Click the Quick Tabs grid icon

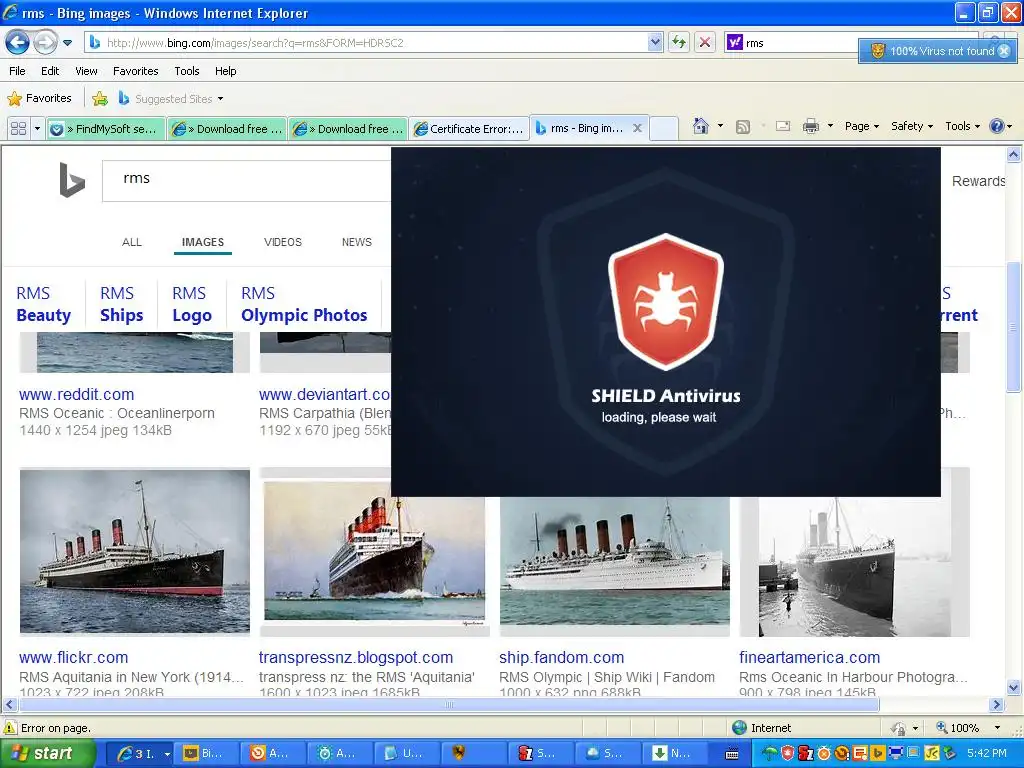pyautogui.click(x=18, y=129)
